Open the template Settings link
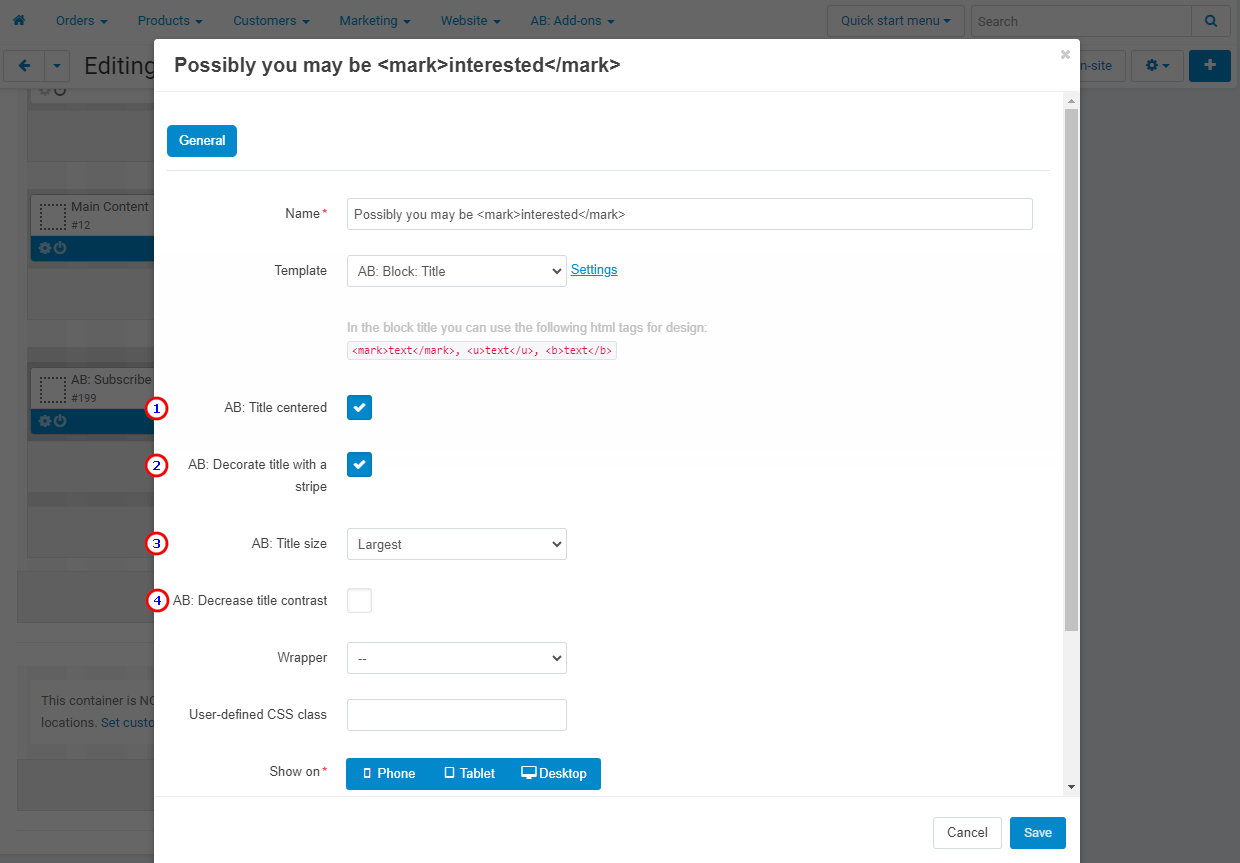 pos(594,270)
